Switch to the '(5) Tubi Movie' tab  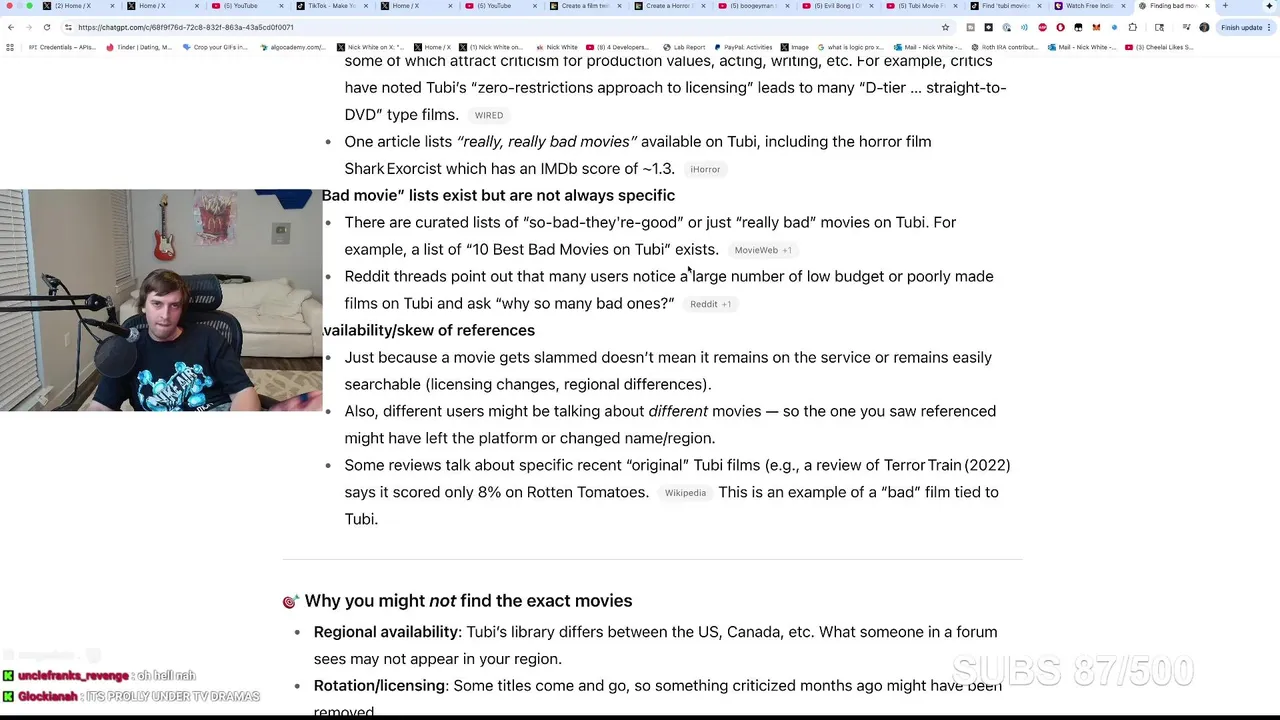click(x=920, y=6)
